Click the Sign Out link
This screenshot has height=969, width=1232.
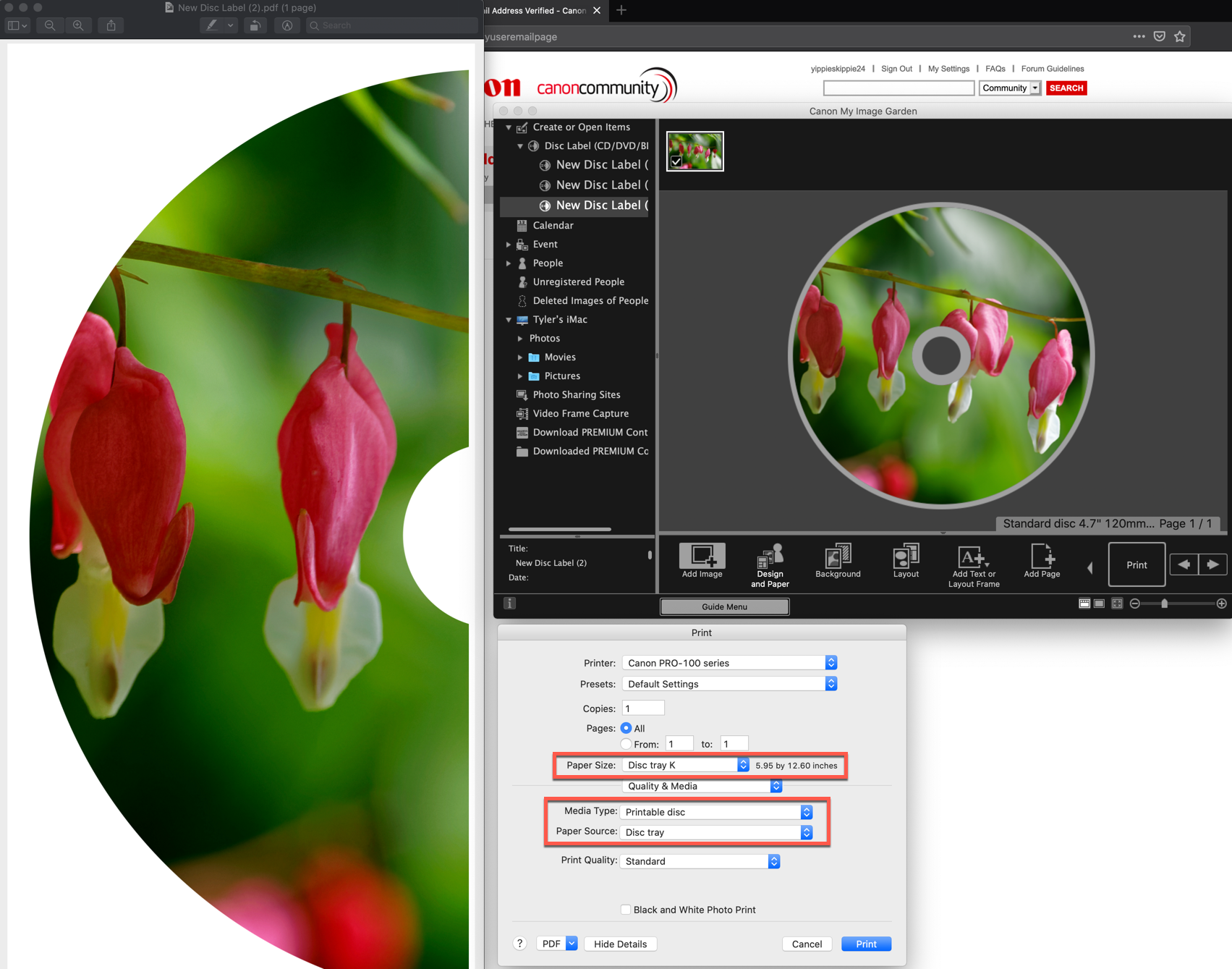(896, 68)
